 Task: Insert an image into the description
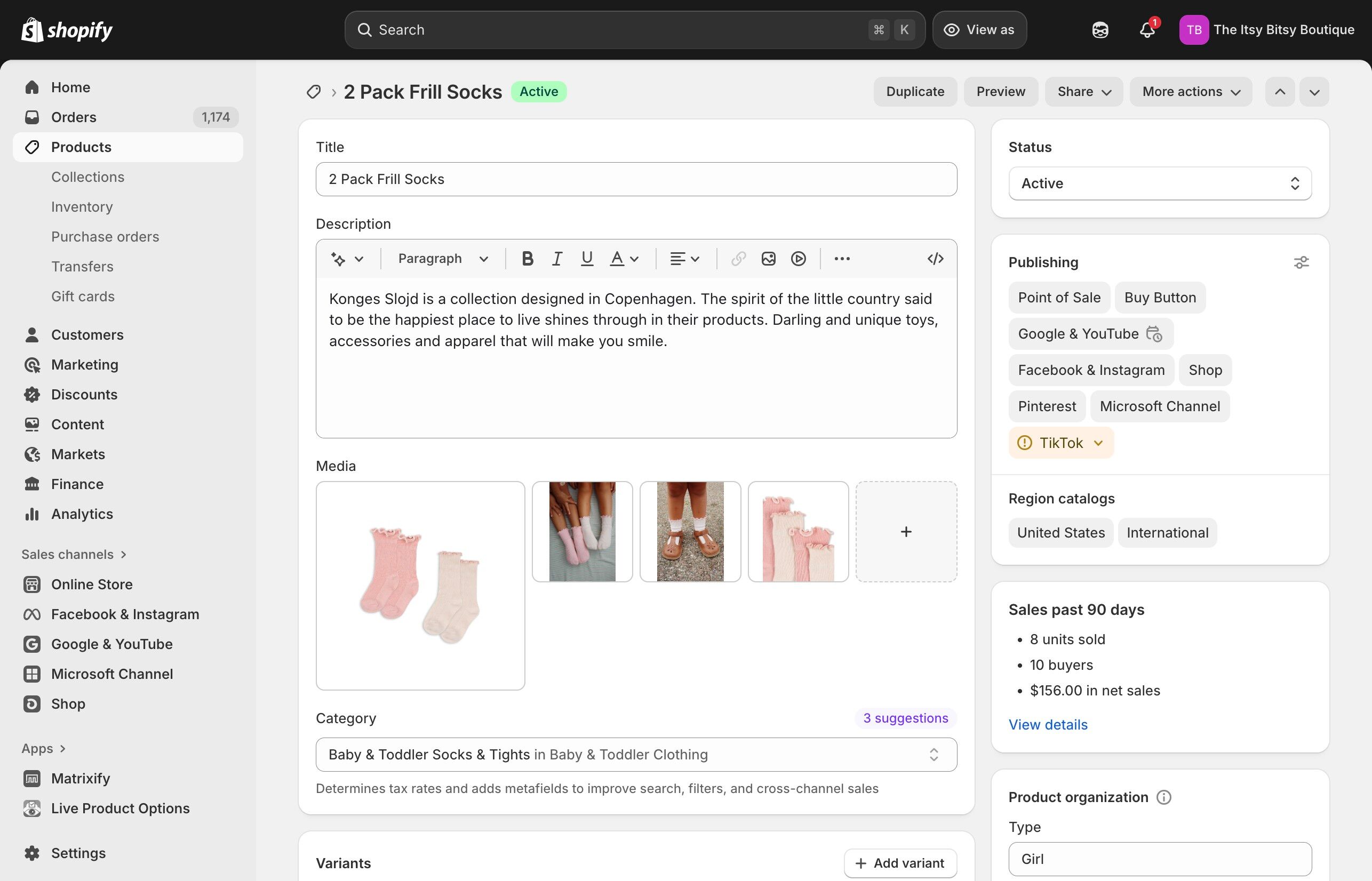[x=768, y=259]
